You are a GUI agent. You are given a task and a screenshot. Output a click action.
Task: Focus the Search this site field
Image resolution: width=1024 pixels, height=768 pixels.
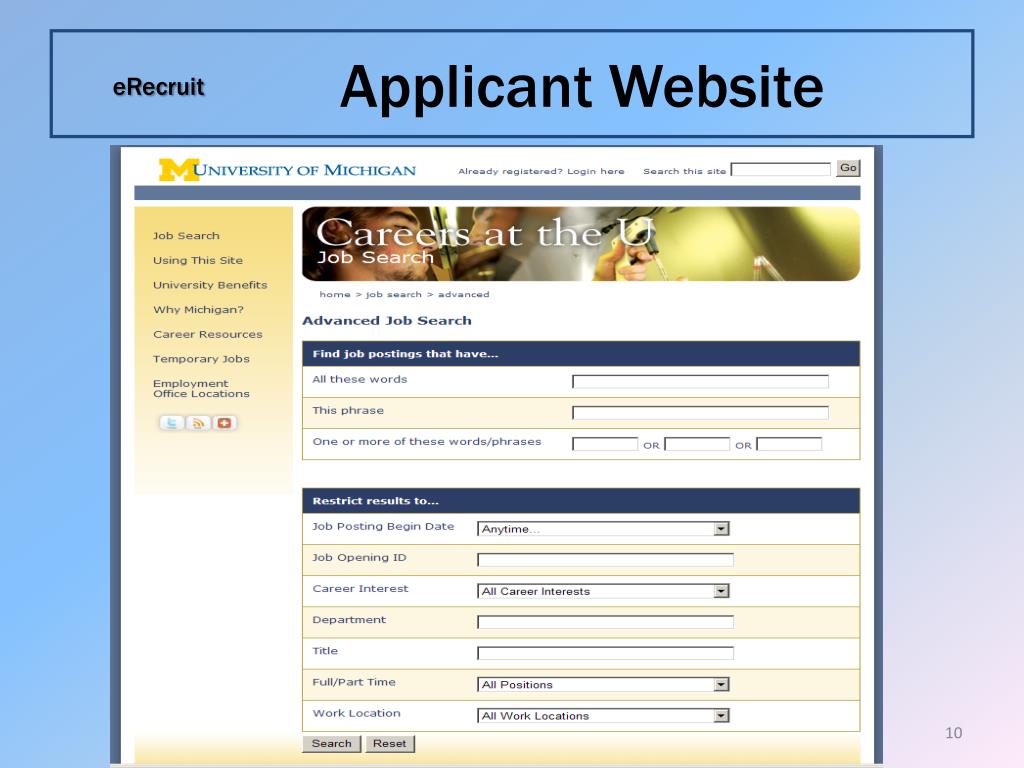[780, 170]
